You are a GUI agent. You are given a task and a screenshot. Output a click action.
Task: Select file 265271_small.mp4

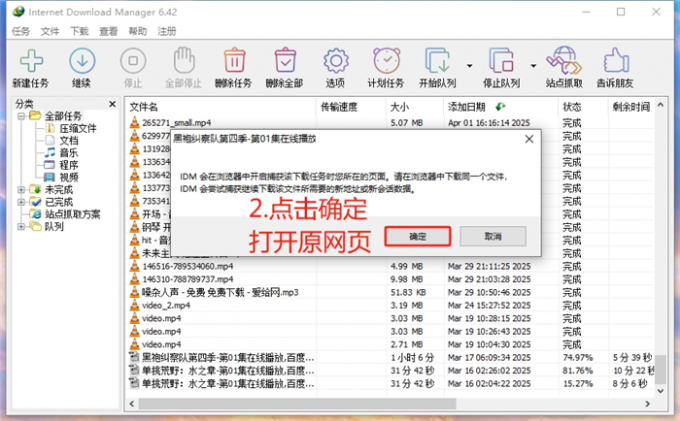point(177,123)
